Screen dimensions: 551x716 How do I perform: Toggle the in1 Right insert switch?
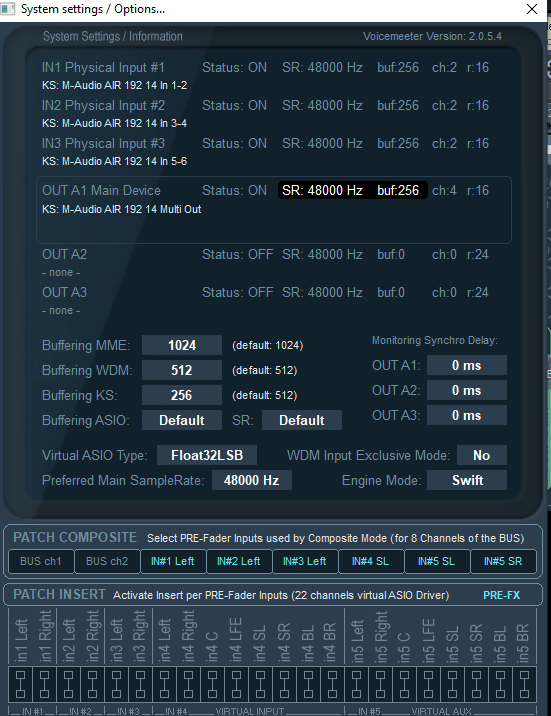click(x=44, y=684)
